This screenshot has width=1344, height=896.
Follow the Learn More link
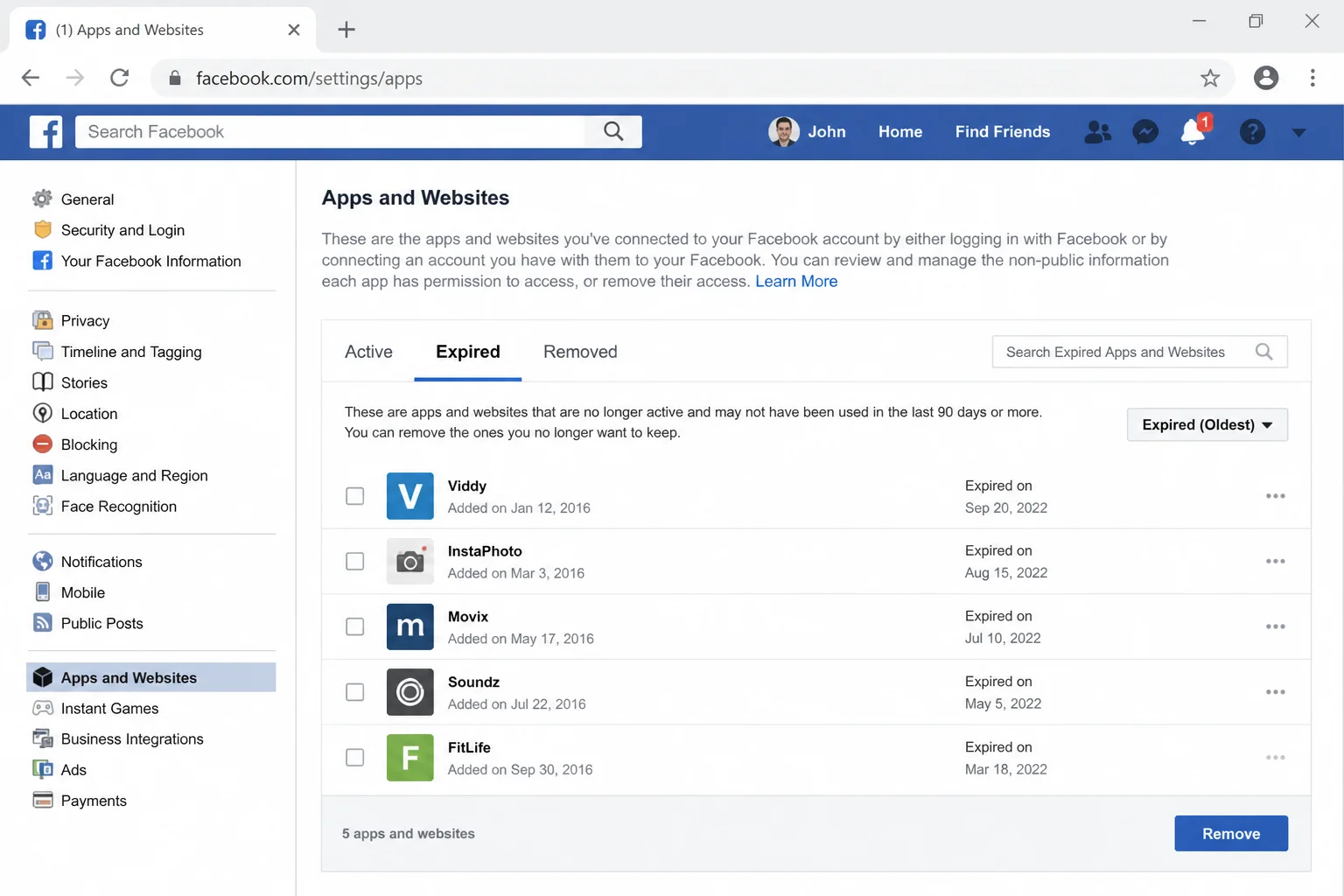[x=796, y=281]
